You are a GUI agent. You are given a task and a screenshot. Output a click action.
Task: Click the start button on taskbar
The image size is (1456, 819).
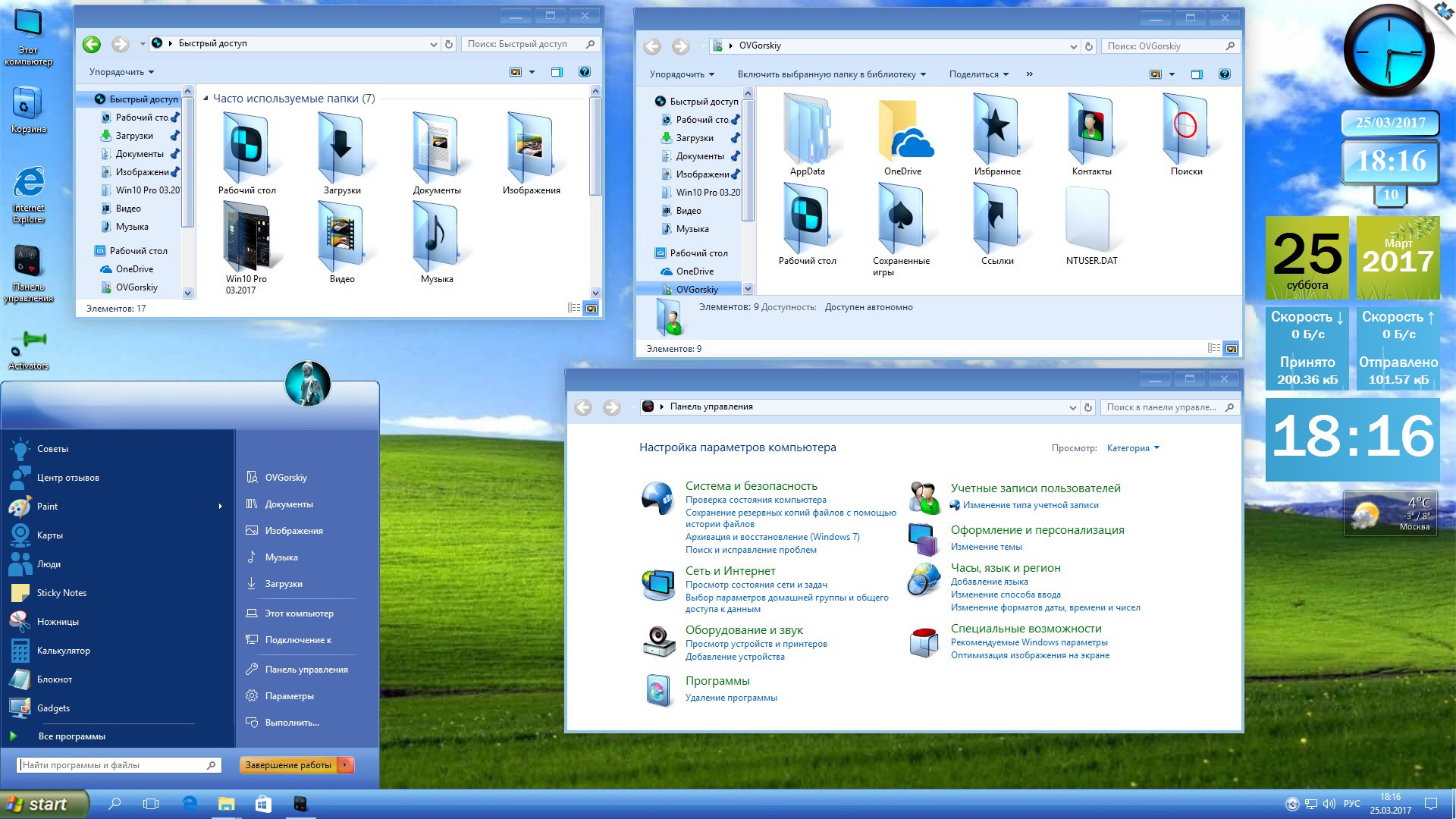[x=44, y=804]
